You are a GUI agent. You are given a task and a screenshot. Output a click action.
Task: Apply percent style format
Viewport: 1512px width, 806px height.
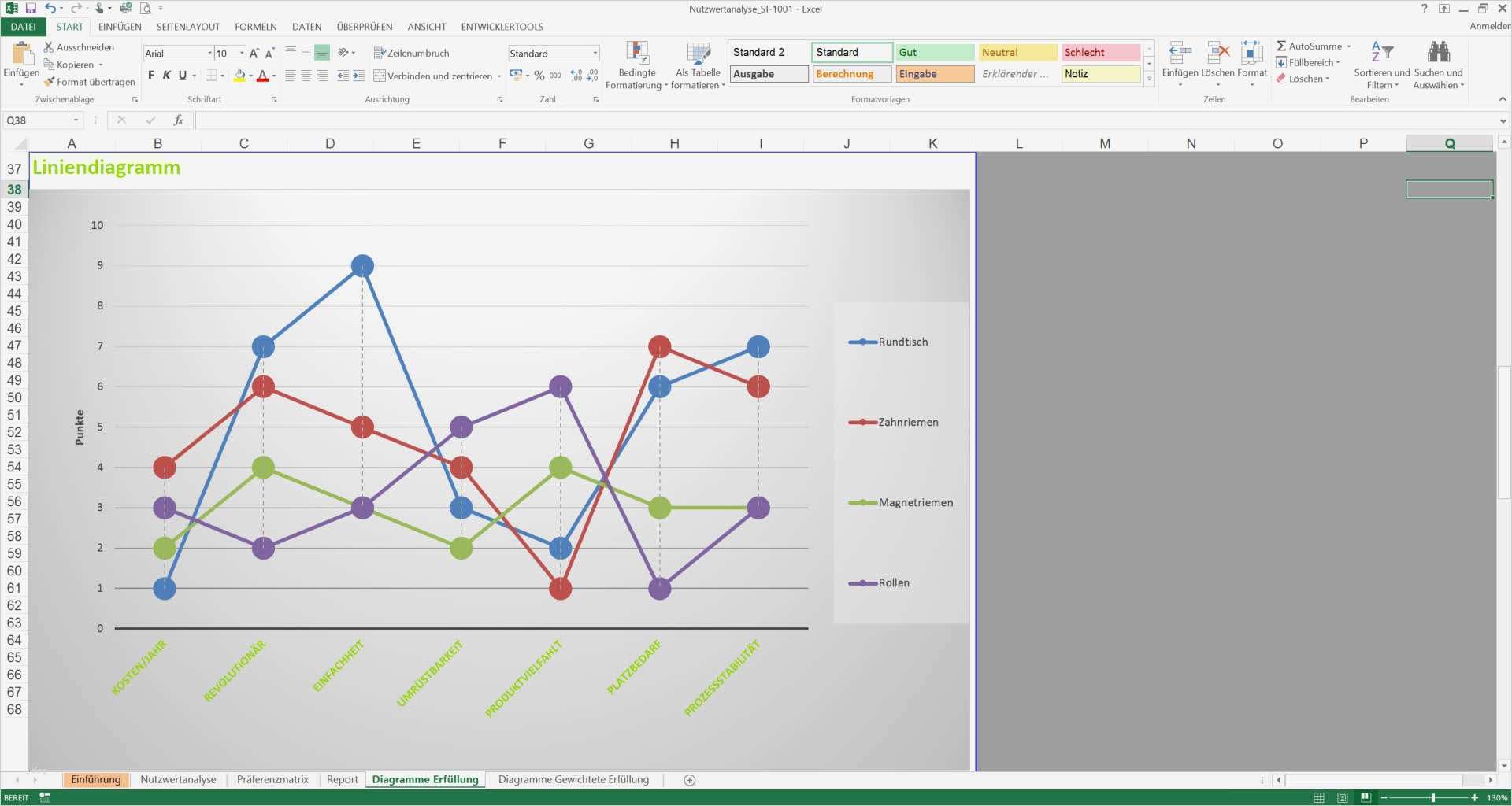tap(539, 76)
